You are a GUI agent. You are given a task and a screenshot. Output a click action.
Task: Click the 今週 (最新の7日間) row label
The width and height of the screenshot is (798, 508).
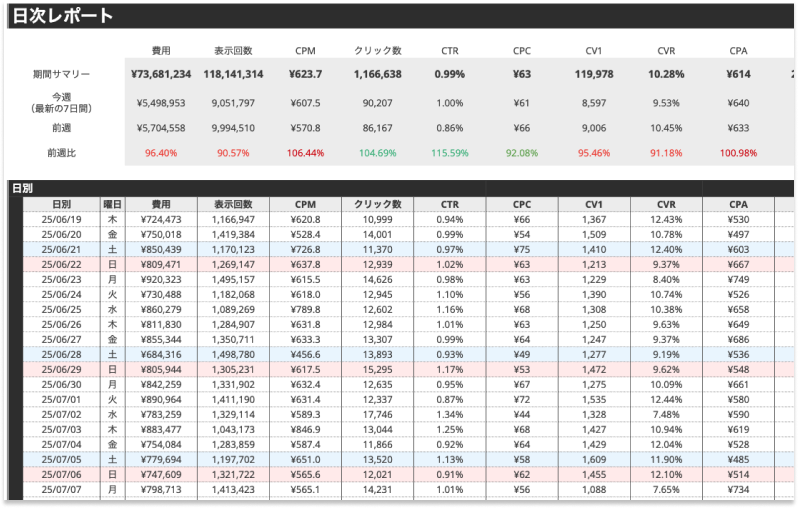tap(62, 102)
